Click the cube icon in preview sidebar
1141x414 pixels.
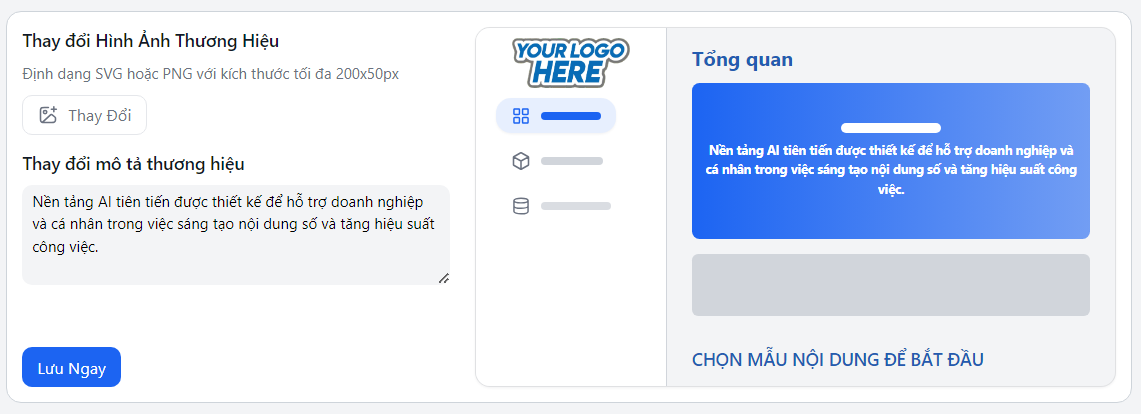[520, 161]
